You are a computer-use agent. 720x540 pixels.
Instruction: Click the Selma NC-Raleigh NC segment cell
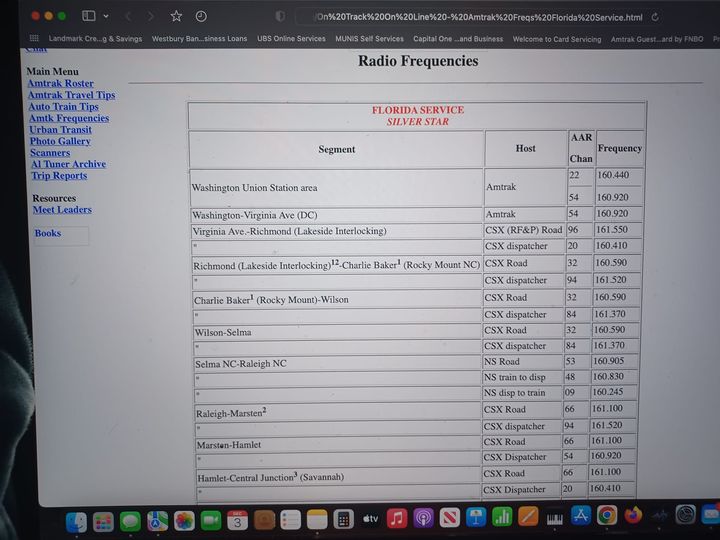click(x=337, y=364)
